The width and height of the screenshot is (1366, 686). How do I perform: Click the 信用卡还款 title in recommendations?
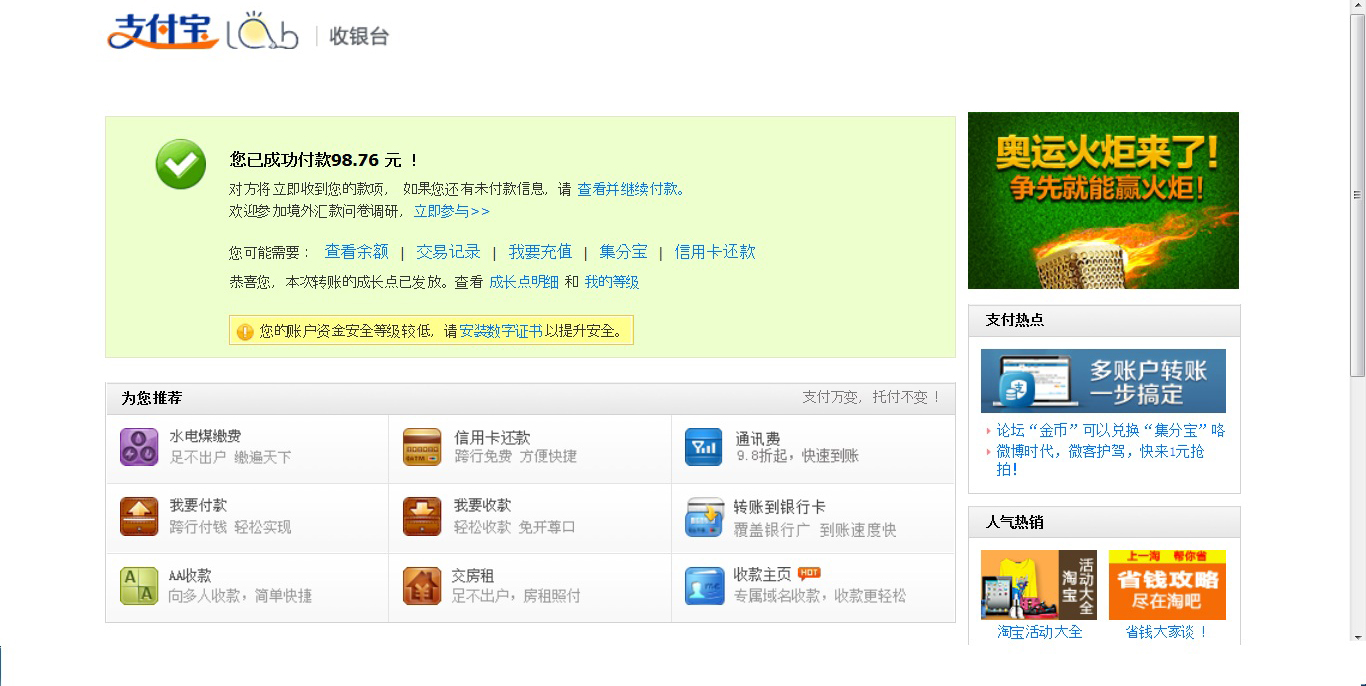(x=492, y=437)
